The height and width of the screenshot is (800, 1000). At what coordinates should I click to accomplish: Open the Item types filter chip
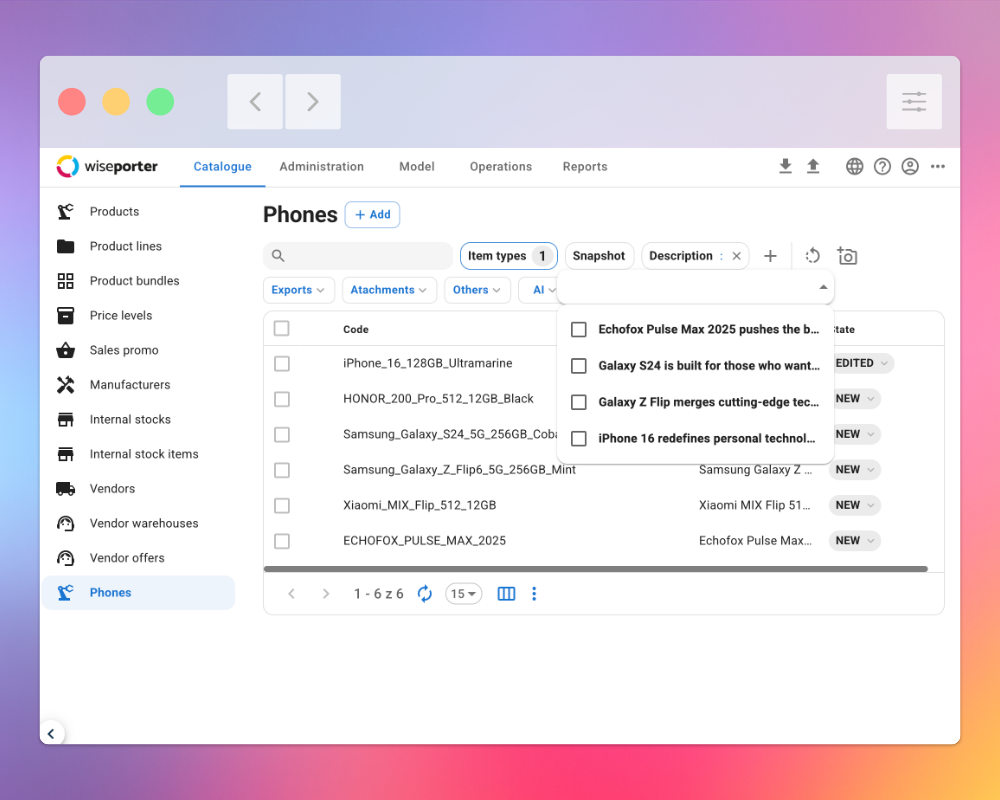(509, 256)
